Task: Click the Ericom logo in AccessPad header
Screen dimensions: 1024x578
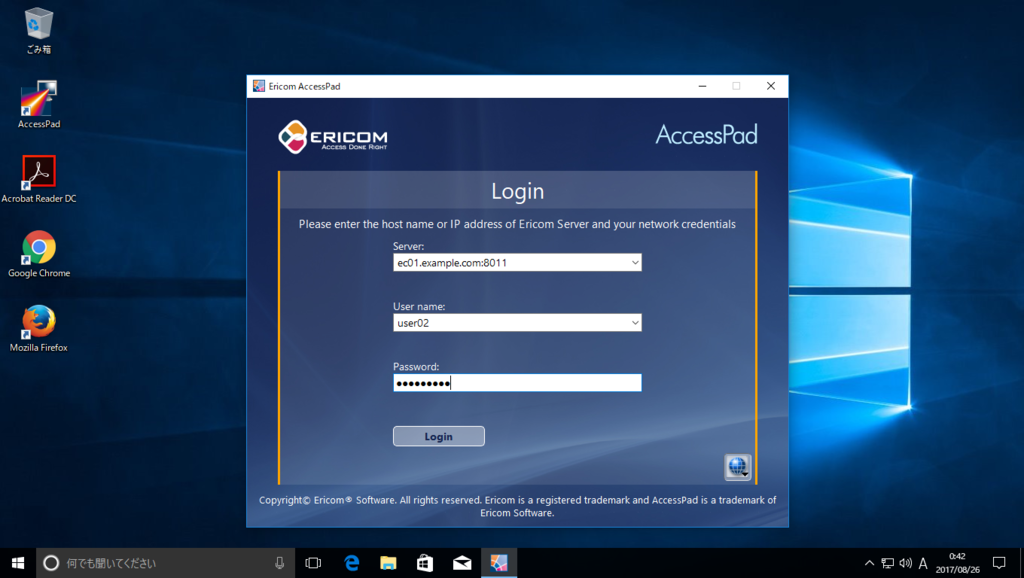Action: (332, 136)
